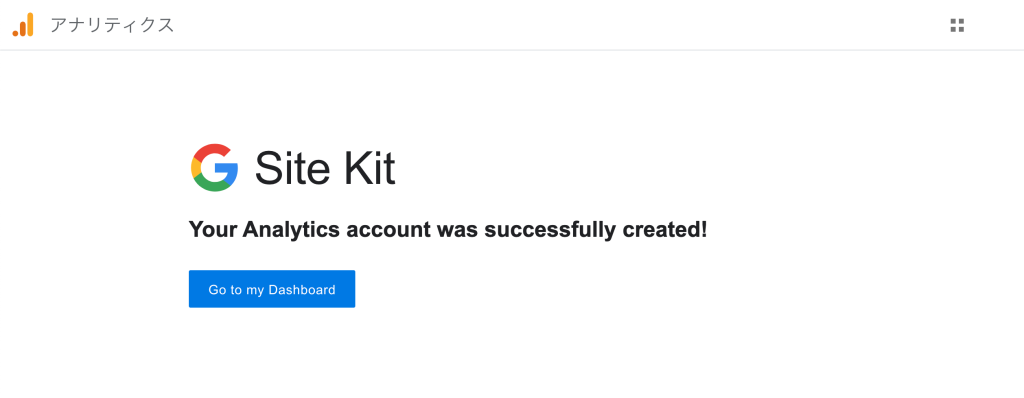Click the "Dashboard" text inside the blue button

coord(302,290)
